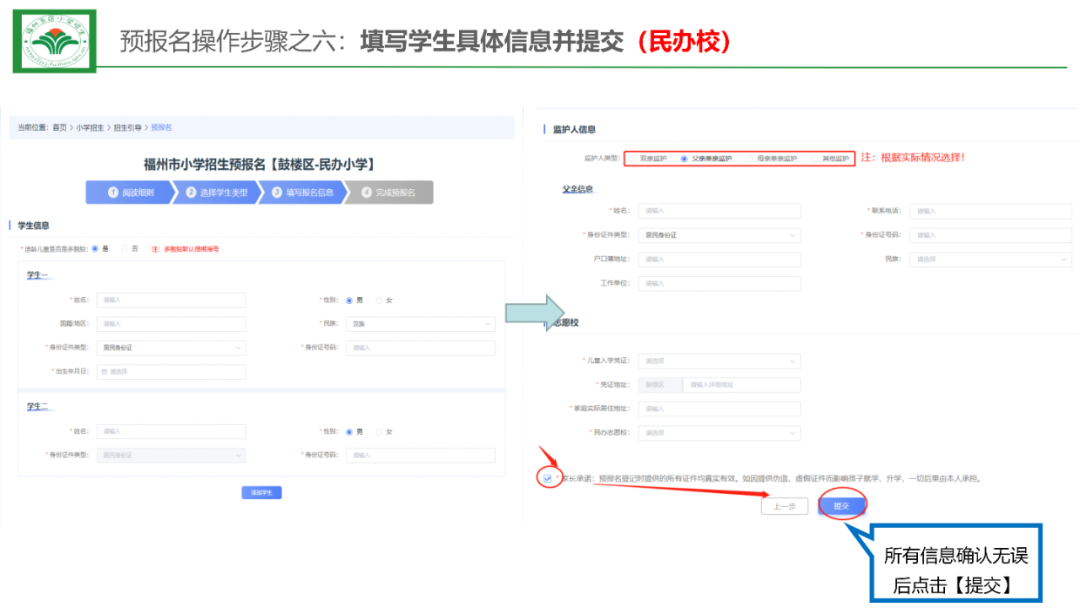Viewport: 1080px width, 608px height.
Task: Expand 身份证件类型 dropdown for 学生一
Action: point(170,348)
